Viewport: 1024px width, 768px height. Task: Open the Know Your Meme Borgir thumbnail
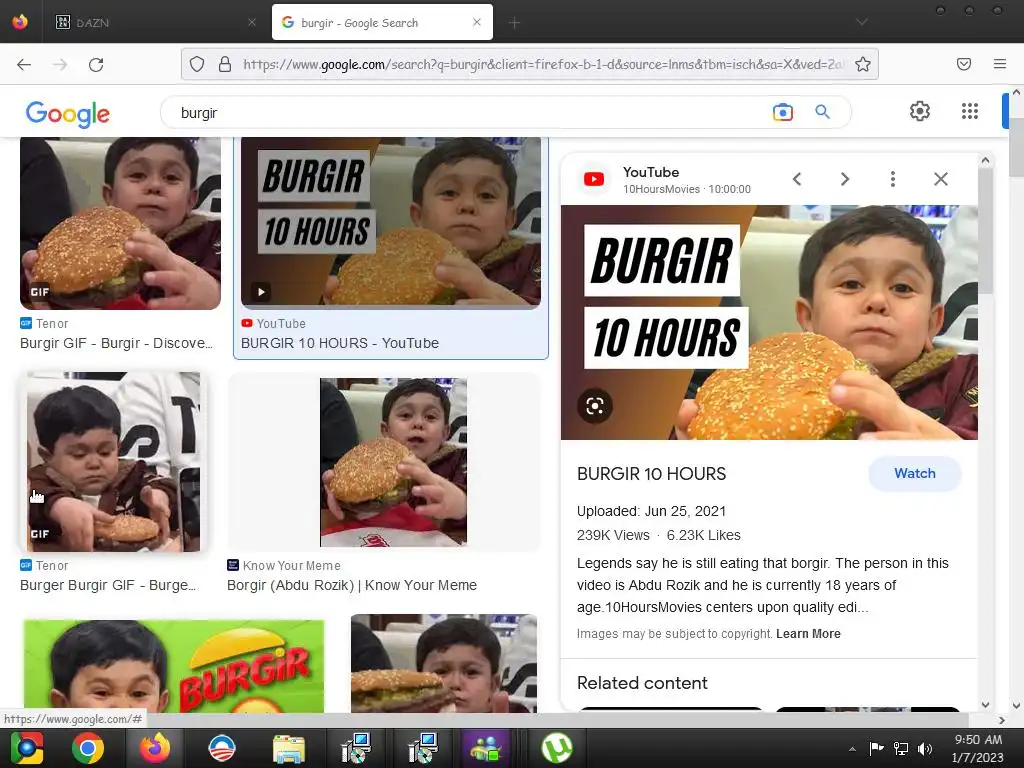tap(393, 462)
